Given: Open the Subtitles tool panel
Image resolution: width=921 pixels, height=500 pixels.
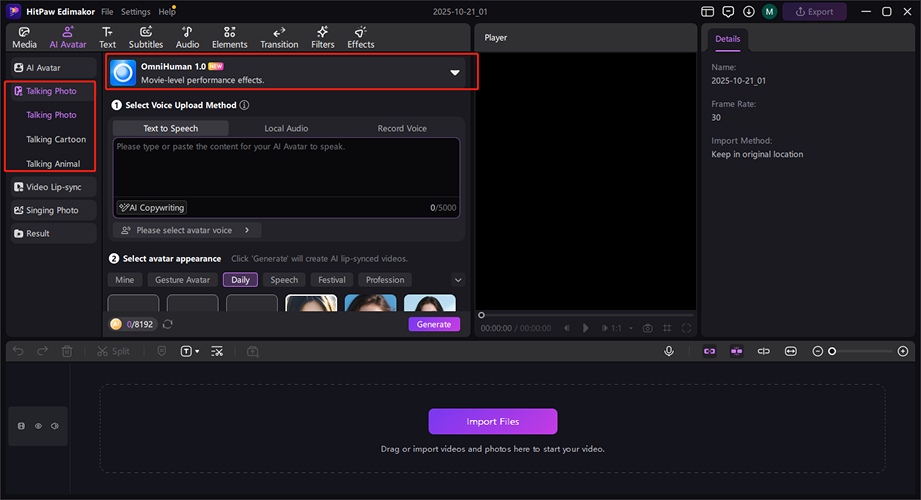Looking at the screenshot, I should pyautogui.click(x=146, y=37).
